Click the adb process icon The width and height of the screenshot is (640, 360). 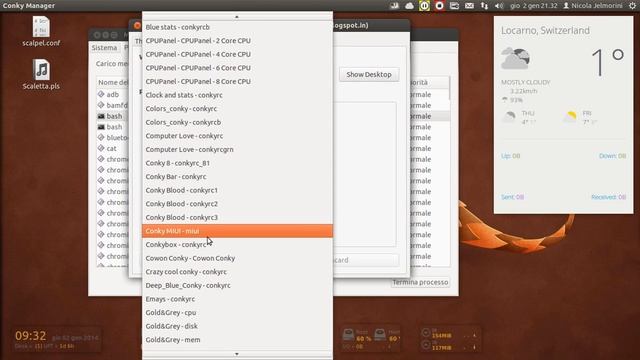click(x=101, y=94)
